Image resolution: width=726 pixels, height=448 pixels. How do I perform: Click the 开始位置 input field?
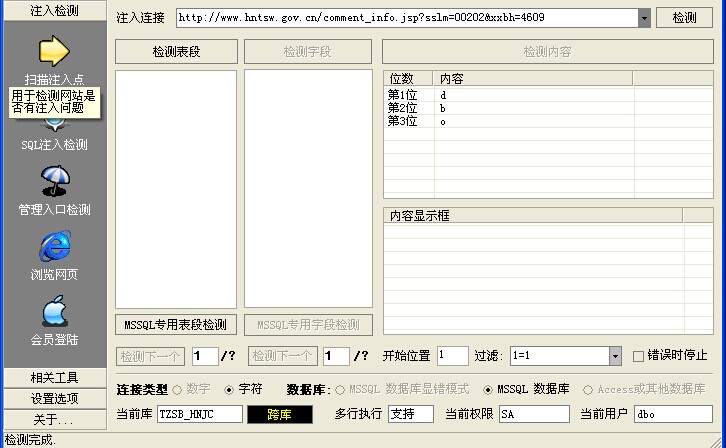pos(452,355)
